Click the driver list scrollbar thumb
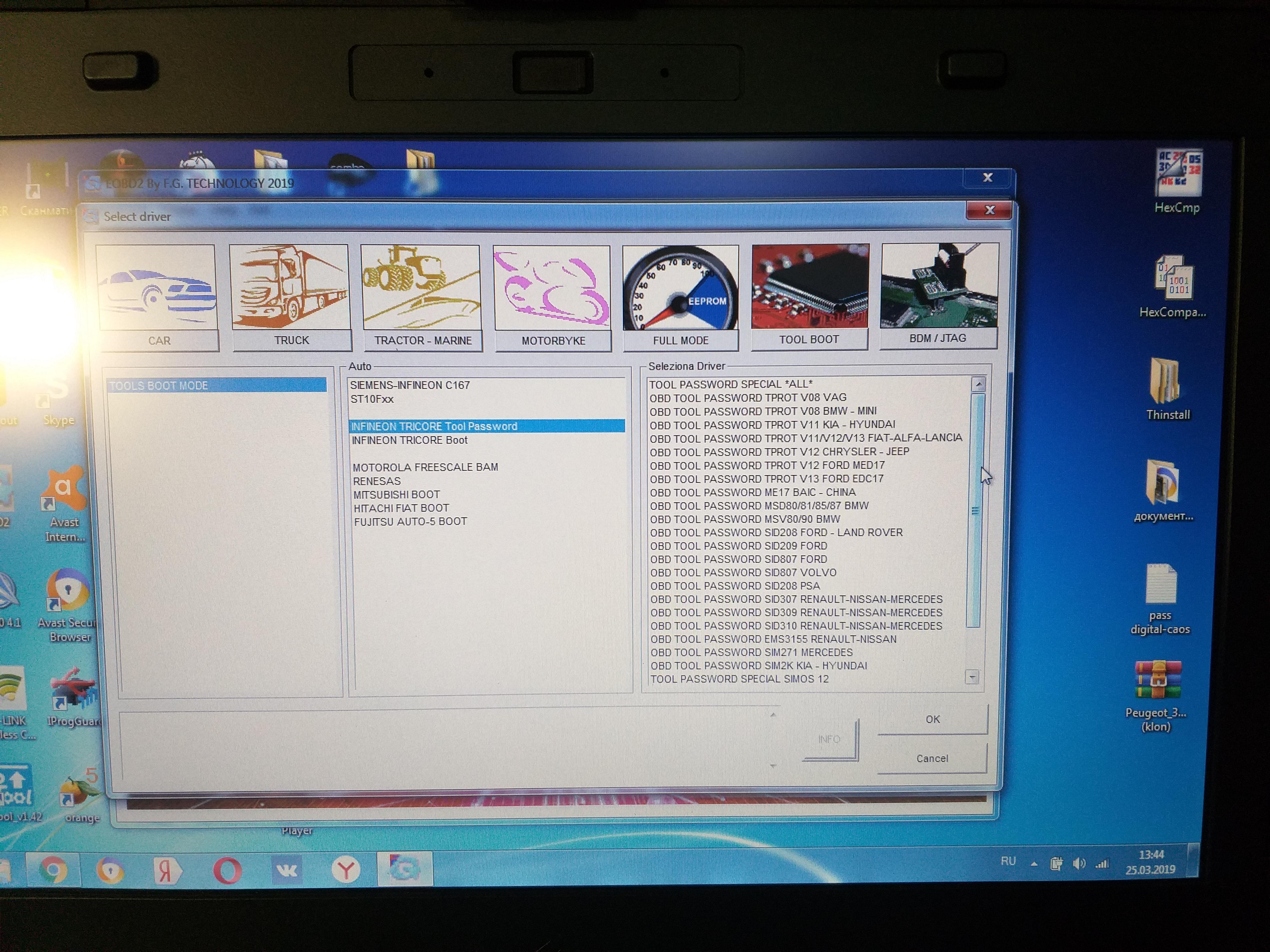Image resolution: width=1270 pixels, height=952 pixels. pos(975,511)
